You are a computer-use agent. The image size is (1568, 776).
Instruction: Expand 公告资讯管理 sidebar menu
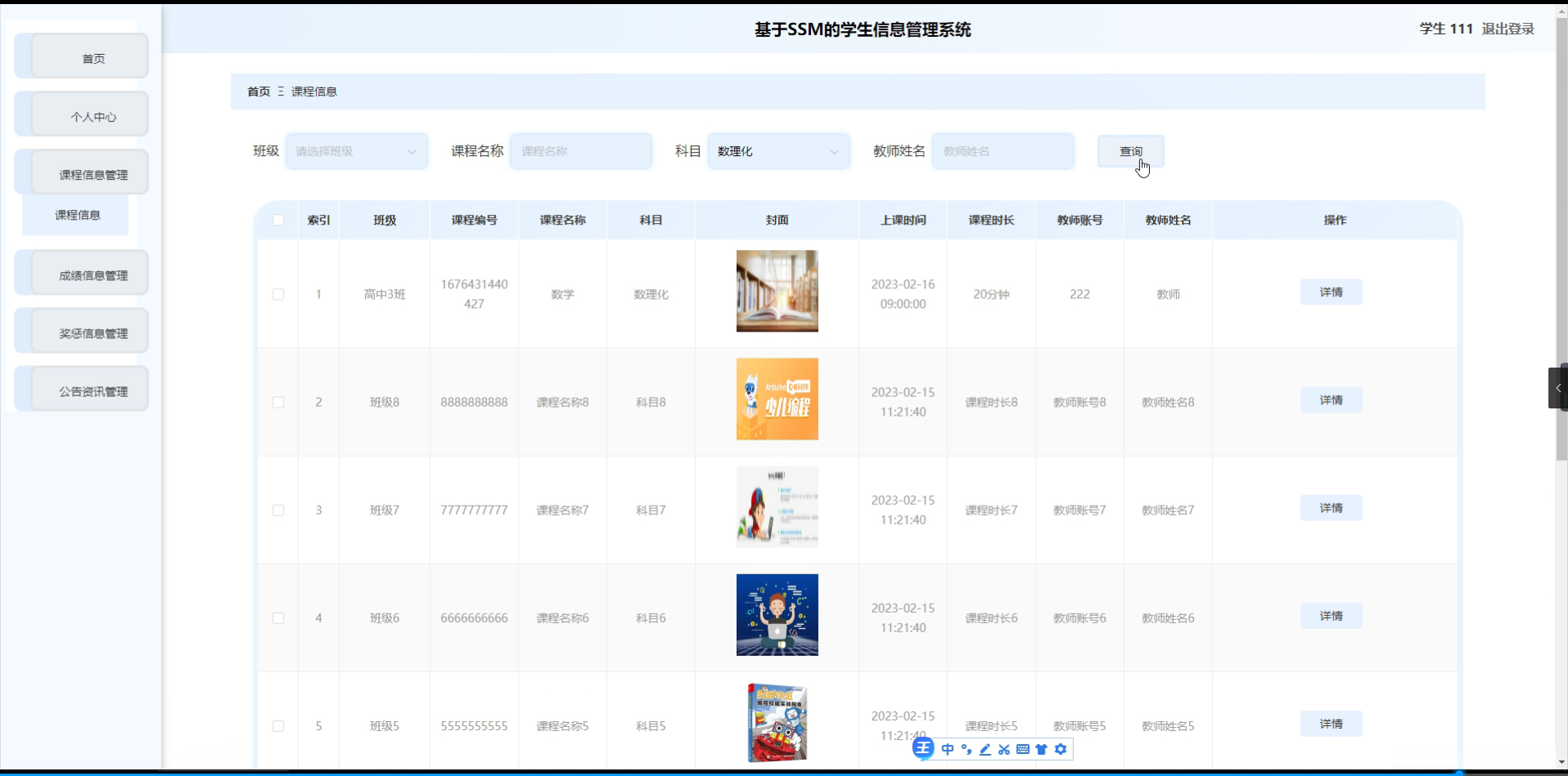pyautogui.click(x=82, y=389)
